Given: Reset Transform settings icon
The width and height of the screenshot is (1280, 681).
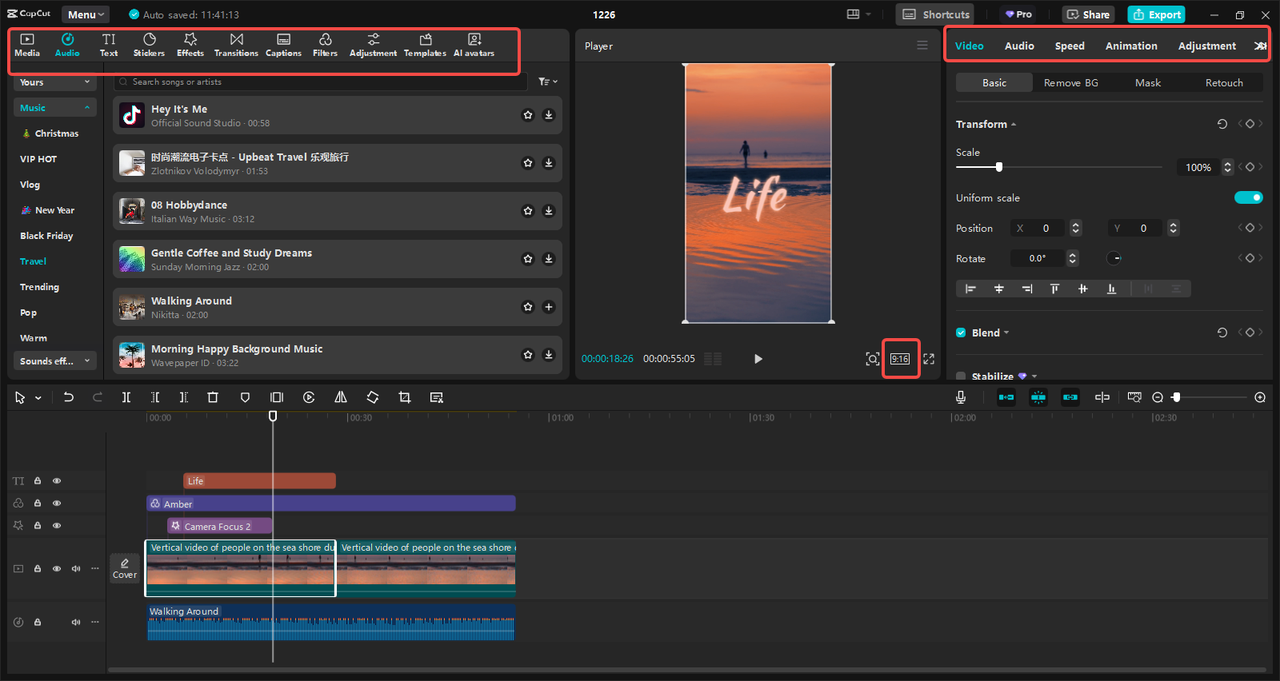Looking at the screenshot, I should (x=1222, y=124).
